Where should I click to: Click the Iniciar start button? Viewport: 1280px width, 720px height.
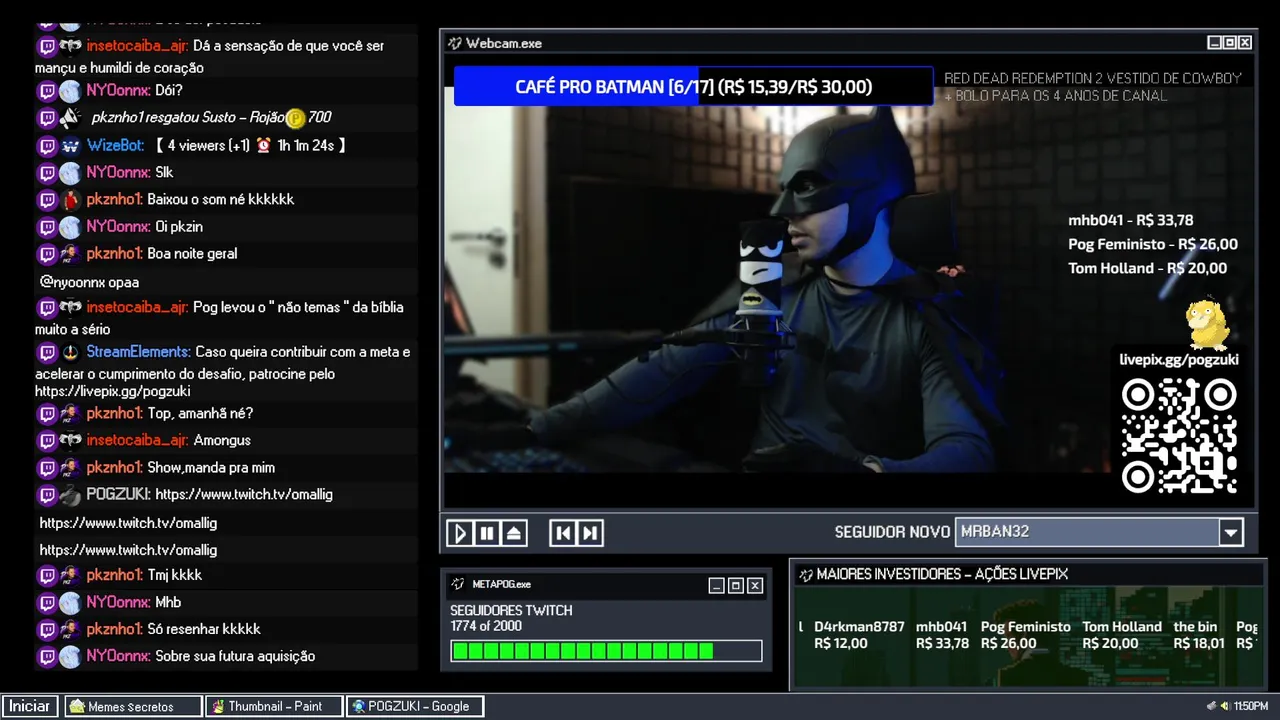29,706
